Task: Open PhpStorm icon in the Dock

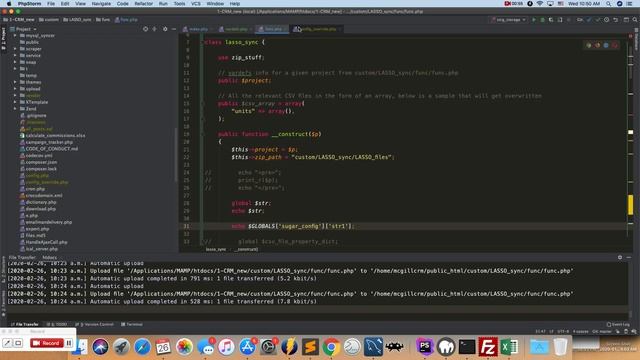Action: pyautogui.click(x=424, y=347)
